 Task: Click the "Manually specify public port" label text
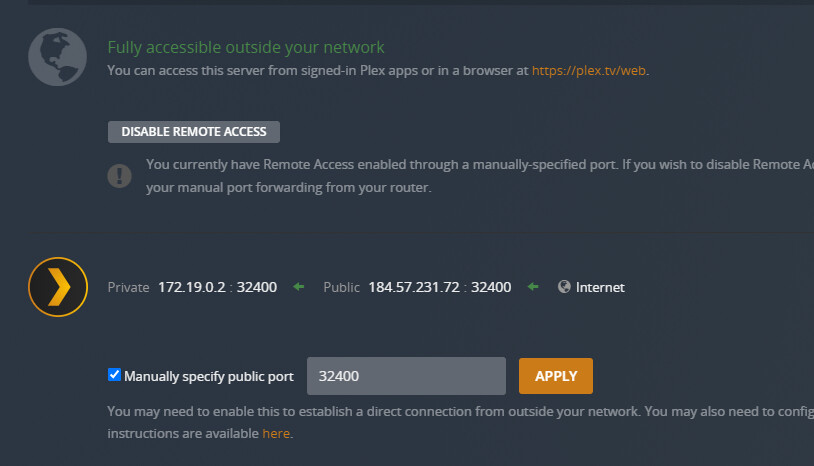[x=208, y=376]
